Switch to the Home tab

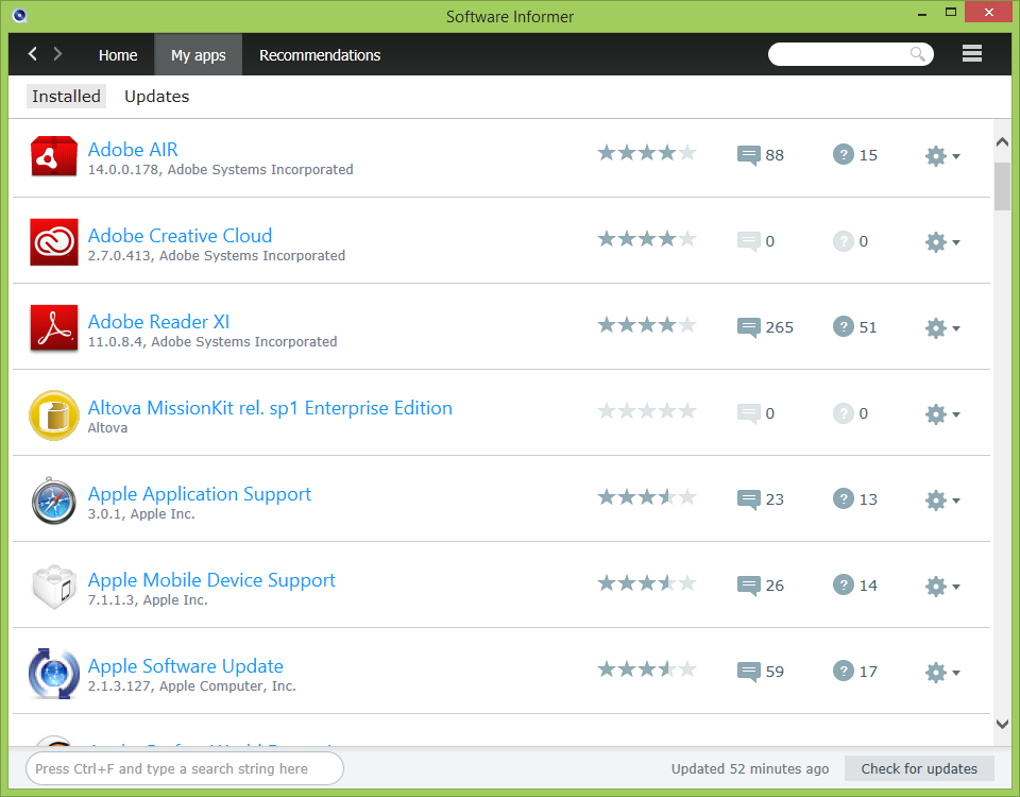coord(118,55)
